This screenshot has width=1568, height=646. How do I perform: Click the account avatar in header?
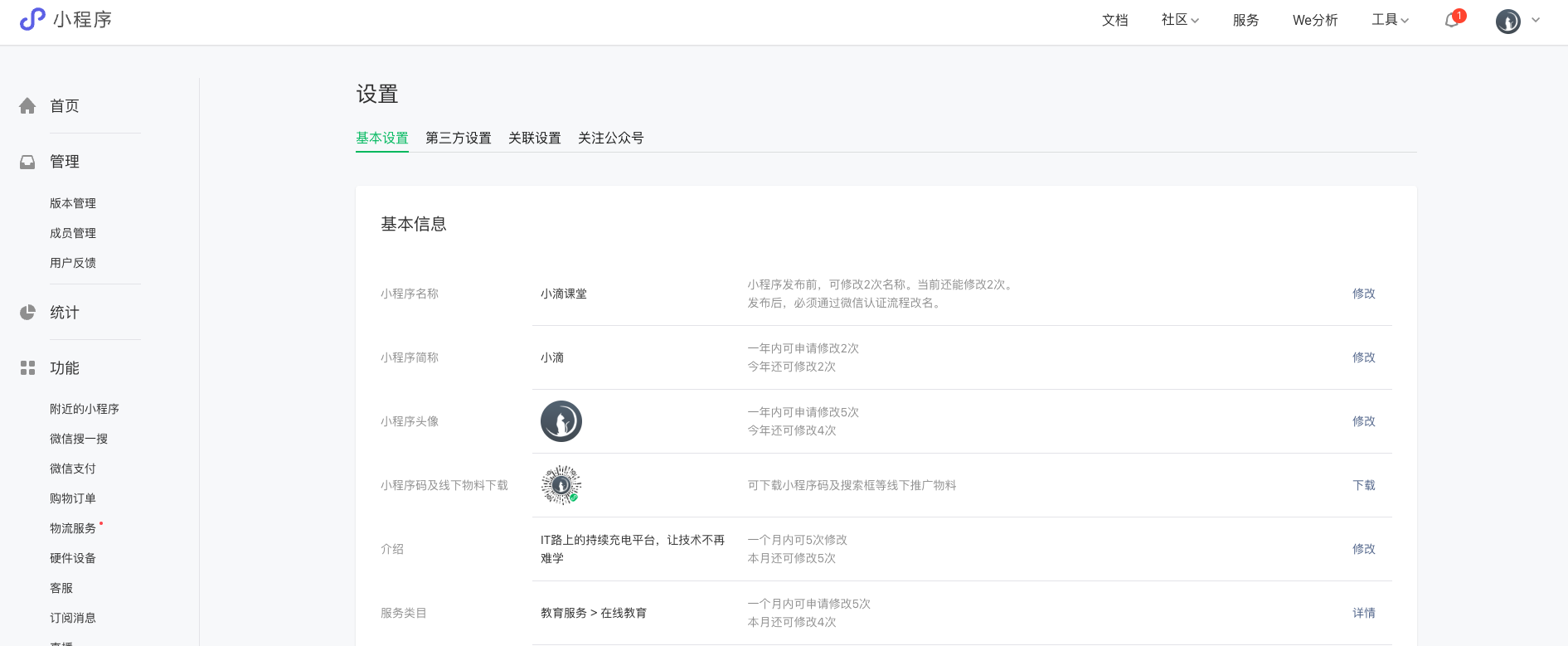coord(1507,21)
